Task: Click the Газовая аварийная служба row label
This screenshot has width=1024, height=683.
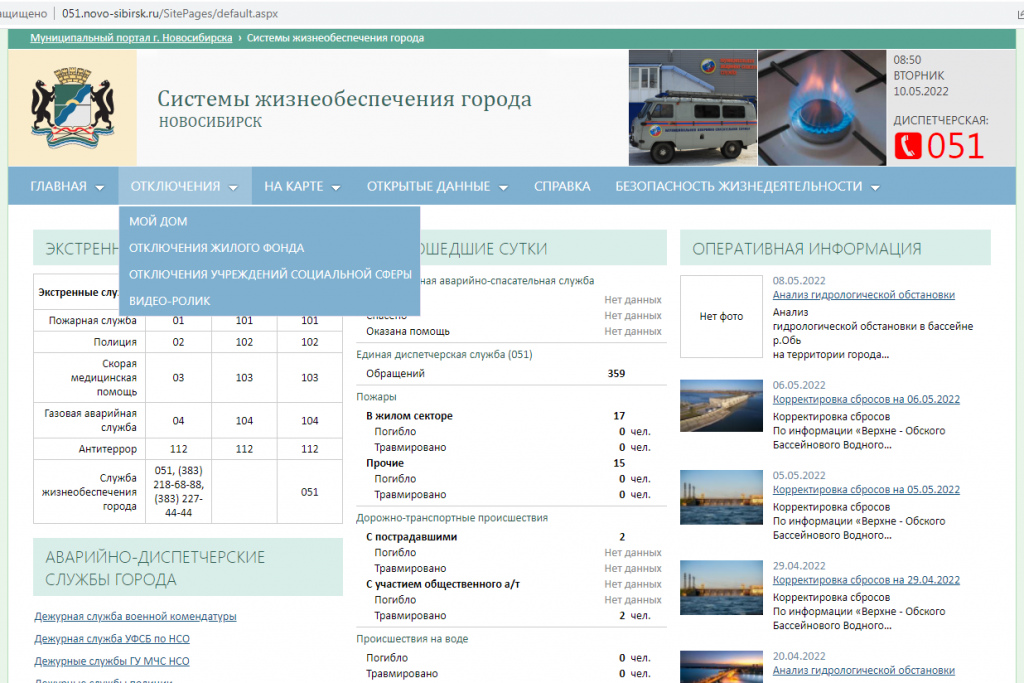Action: (90, 421)
